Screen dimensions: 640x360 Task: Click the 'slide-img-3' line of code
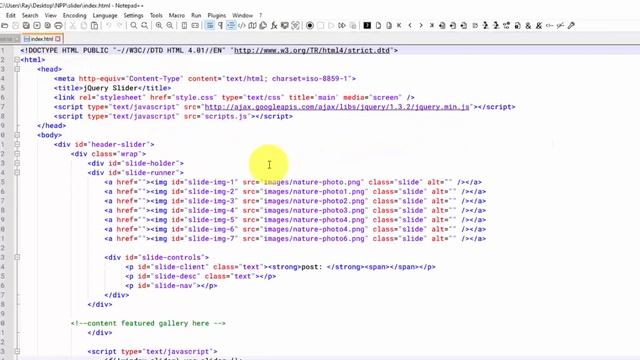[295, 201]
